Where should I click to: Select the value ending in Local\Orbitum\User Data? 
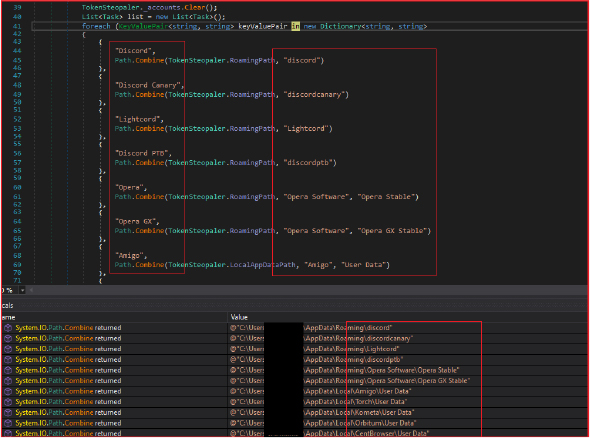point(323,423)
